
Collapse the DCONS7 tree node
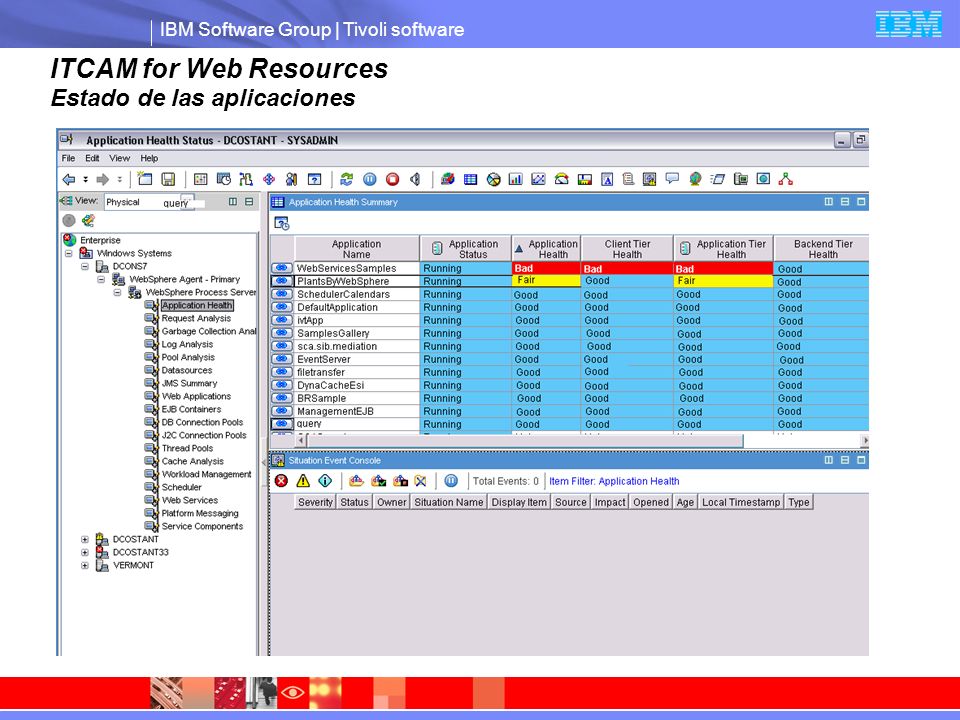pyautogui.click(x=85, y=266)
